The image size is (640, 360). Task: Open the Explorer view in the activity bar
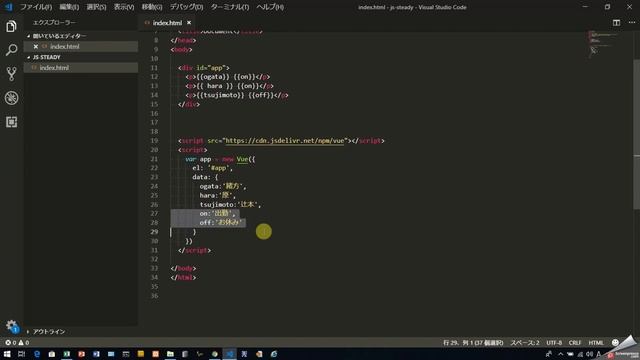pos(11,27)
